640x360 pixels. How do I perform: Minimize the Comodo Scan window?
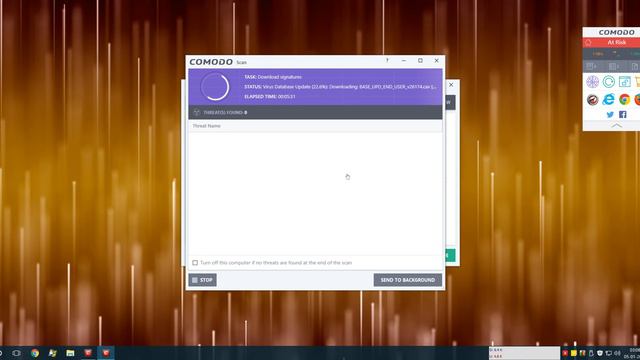[x=404, y=60]
